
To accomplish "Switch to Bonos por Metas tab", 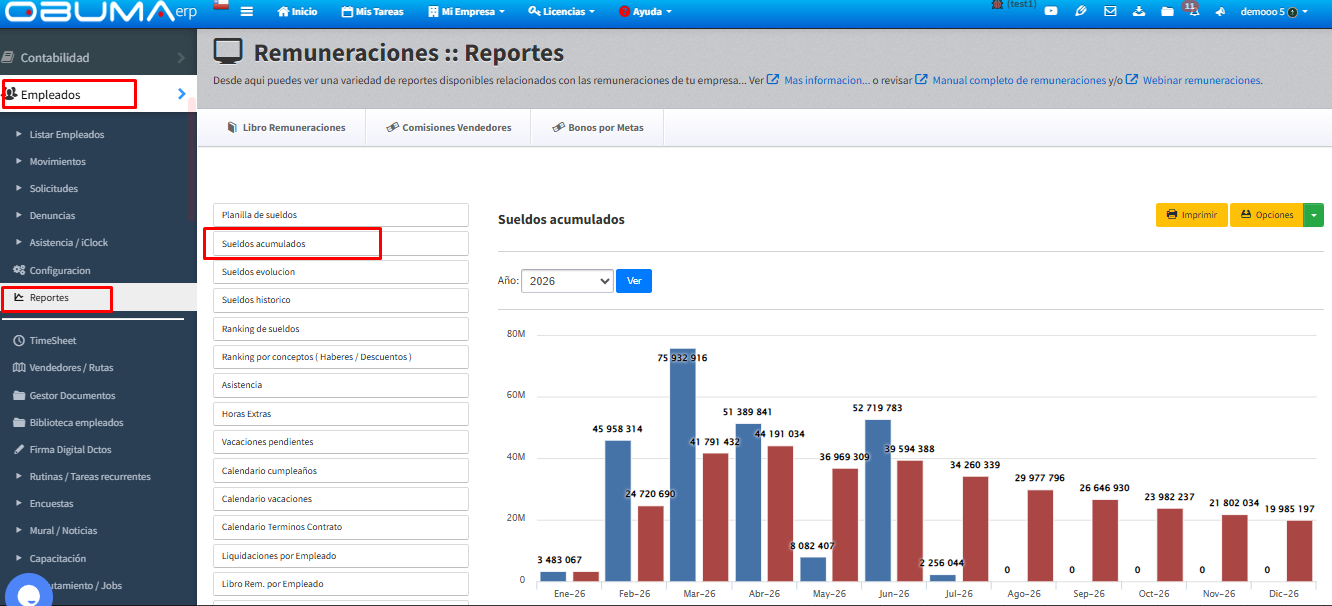I will tap(597, 128).
